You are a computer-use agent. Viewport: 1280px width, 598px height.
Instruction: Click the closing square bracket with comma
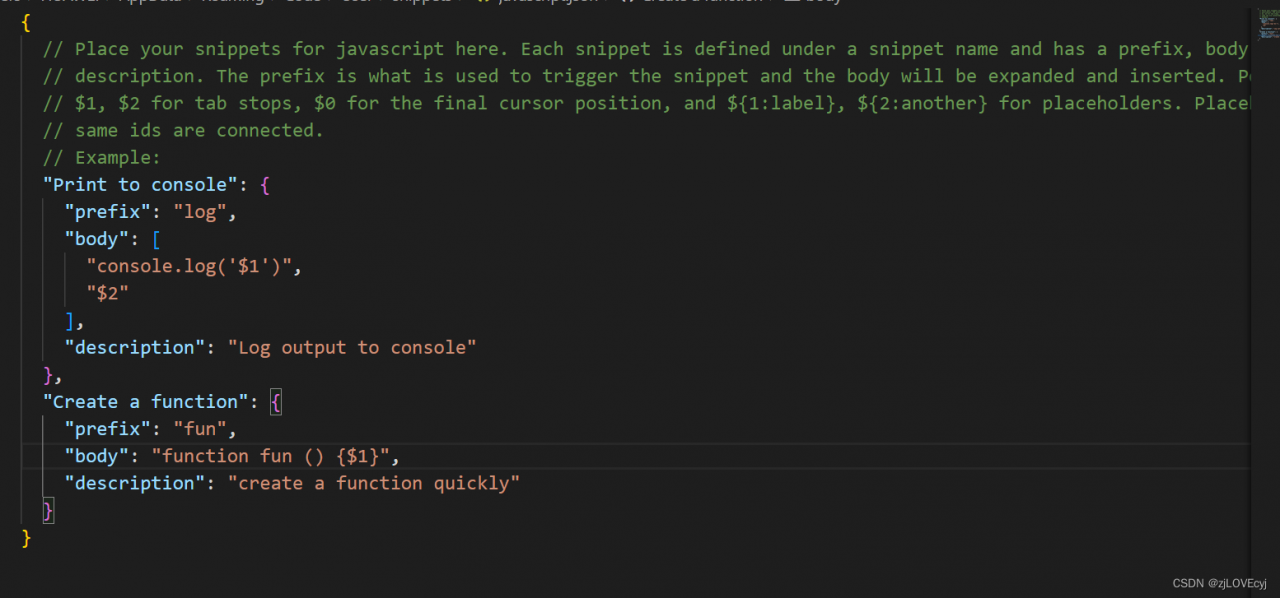click(74, 321)
